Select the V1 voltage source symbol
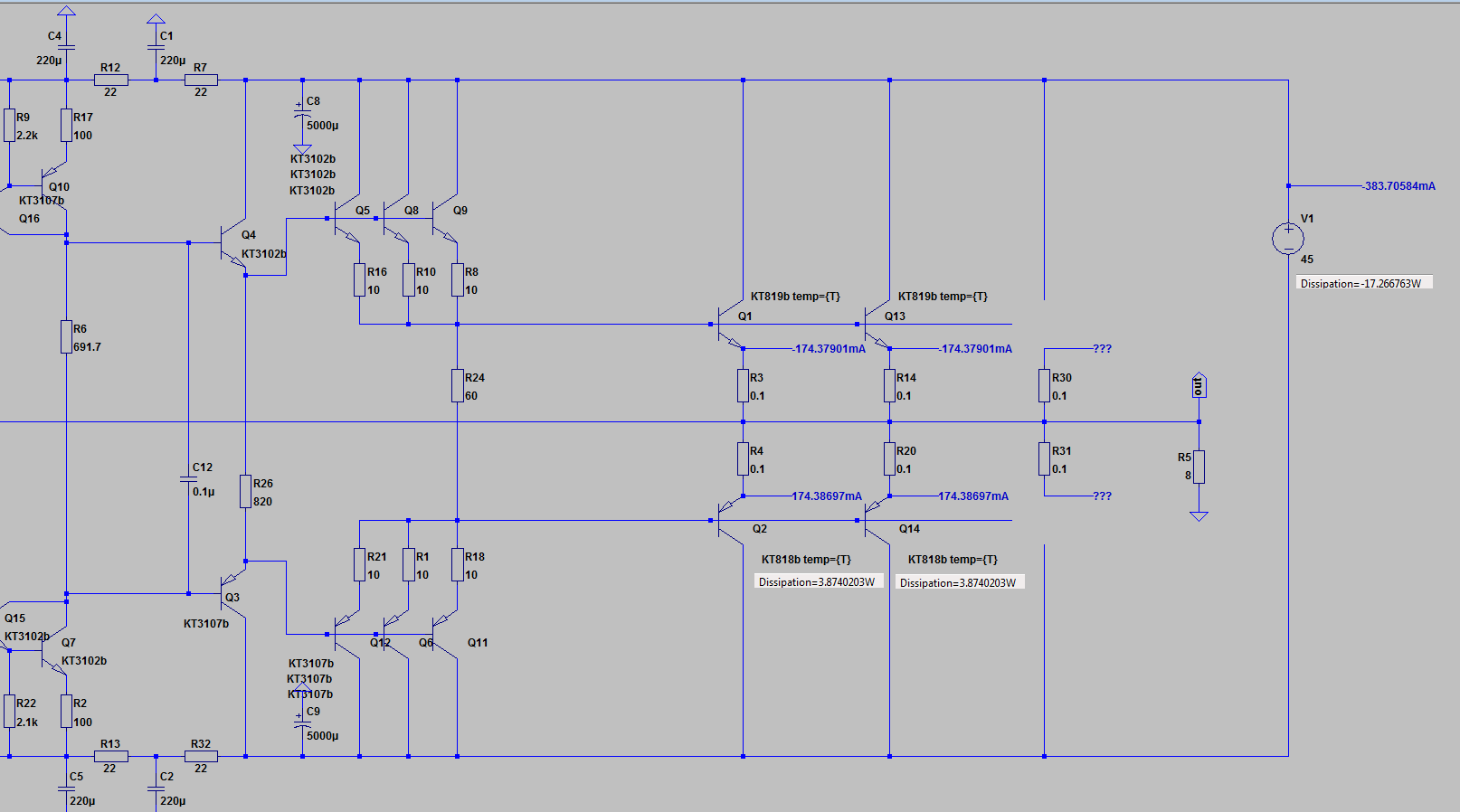This screenshot has height=812, width=1460. (1288, 239)
